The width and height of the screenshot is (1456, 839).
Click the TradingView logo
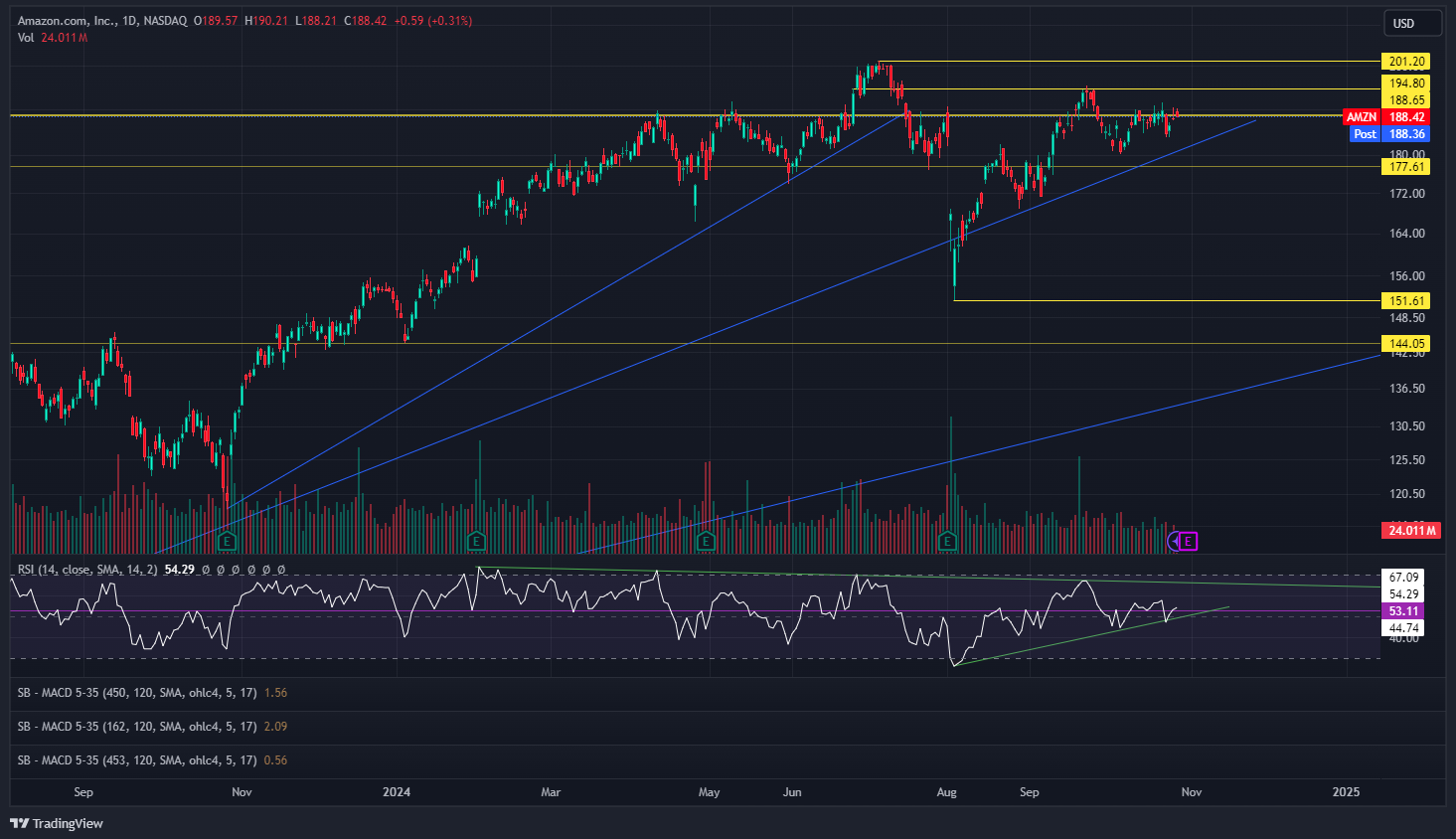[57, 823]
